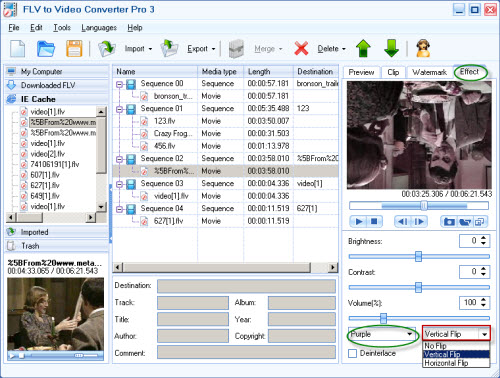This screenshot has height=378, width=500.
Task: Adjust the Volume slider handle
Action: 383,318
